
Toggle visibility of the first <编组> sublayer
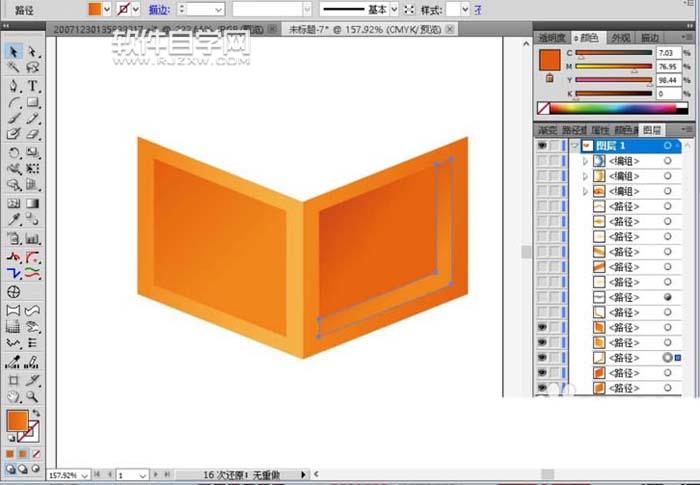(543, 161)
